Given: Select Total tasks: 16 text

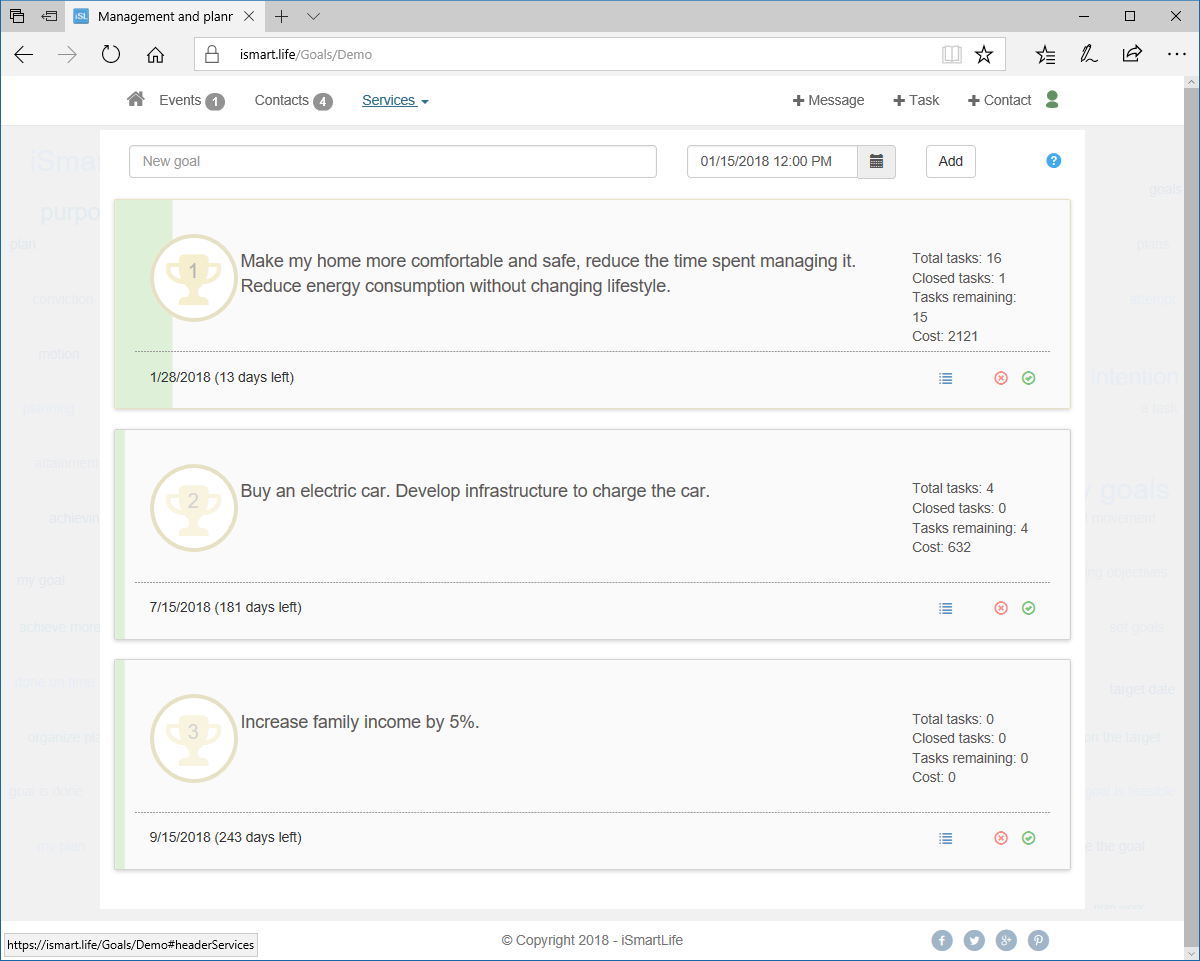Looking at the screenshot, I should coord(957,258).
